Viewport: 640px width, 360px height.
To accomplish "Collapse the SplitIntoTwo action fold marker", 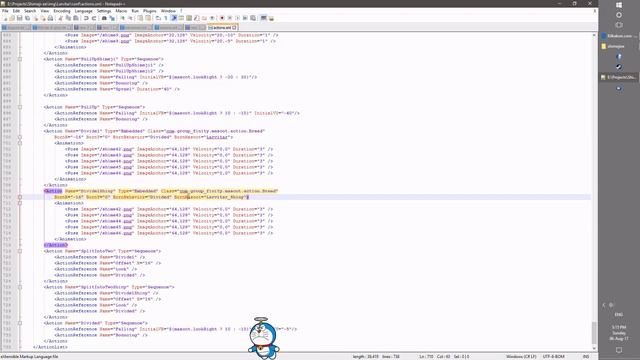I will (x=20, y=251).
